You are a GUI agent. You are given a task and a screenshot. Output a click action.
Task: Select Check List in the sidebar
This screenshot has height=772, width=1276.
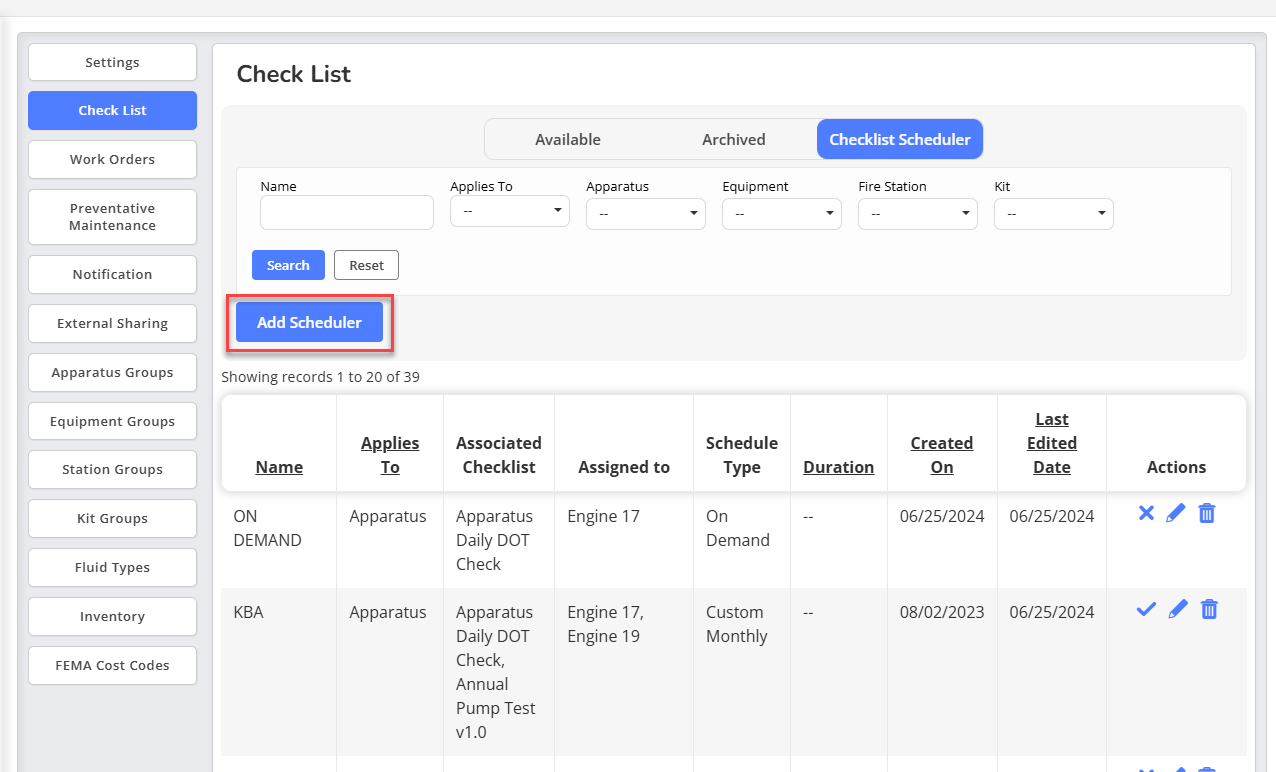tap(112, 111)
